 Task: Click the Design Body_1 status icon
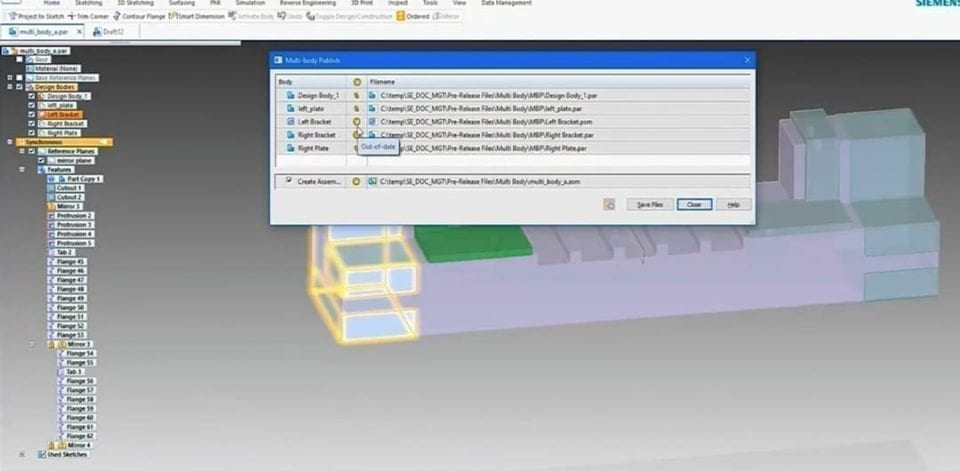(x=357, y=96)
